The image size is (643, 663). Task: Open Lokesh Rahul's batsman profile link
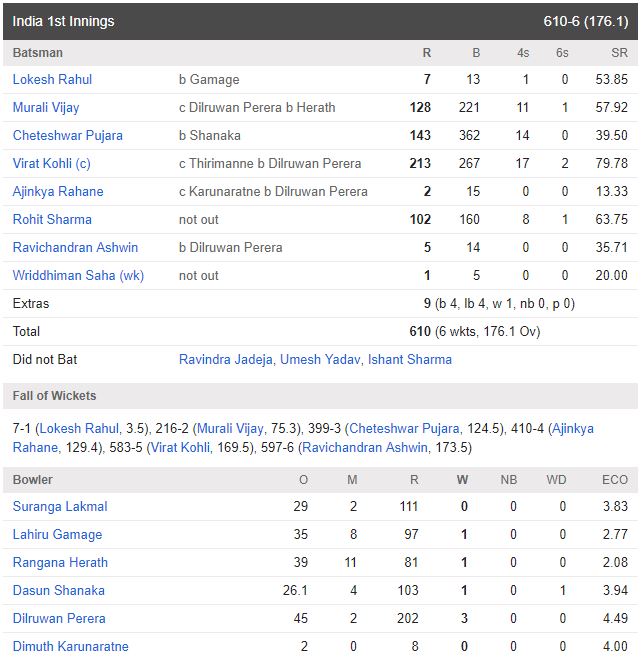pyautogui.click(x=52, y=79)
